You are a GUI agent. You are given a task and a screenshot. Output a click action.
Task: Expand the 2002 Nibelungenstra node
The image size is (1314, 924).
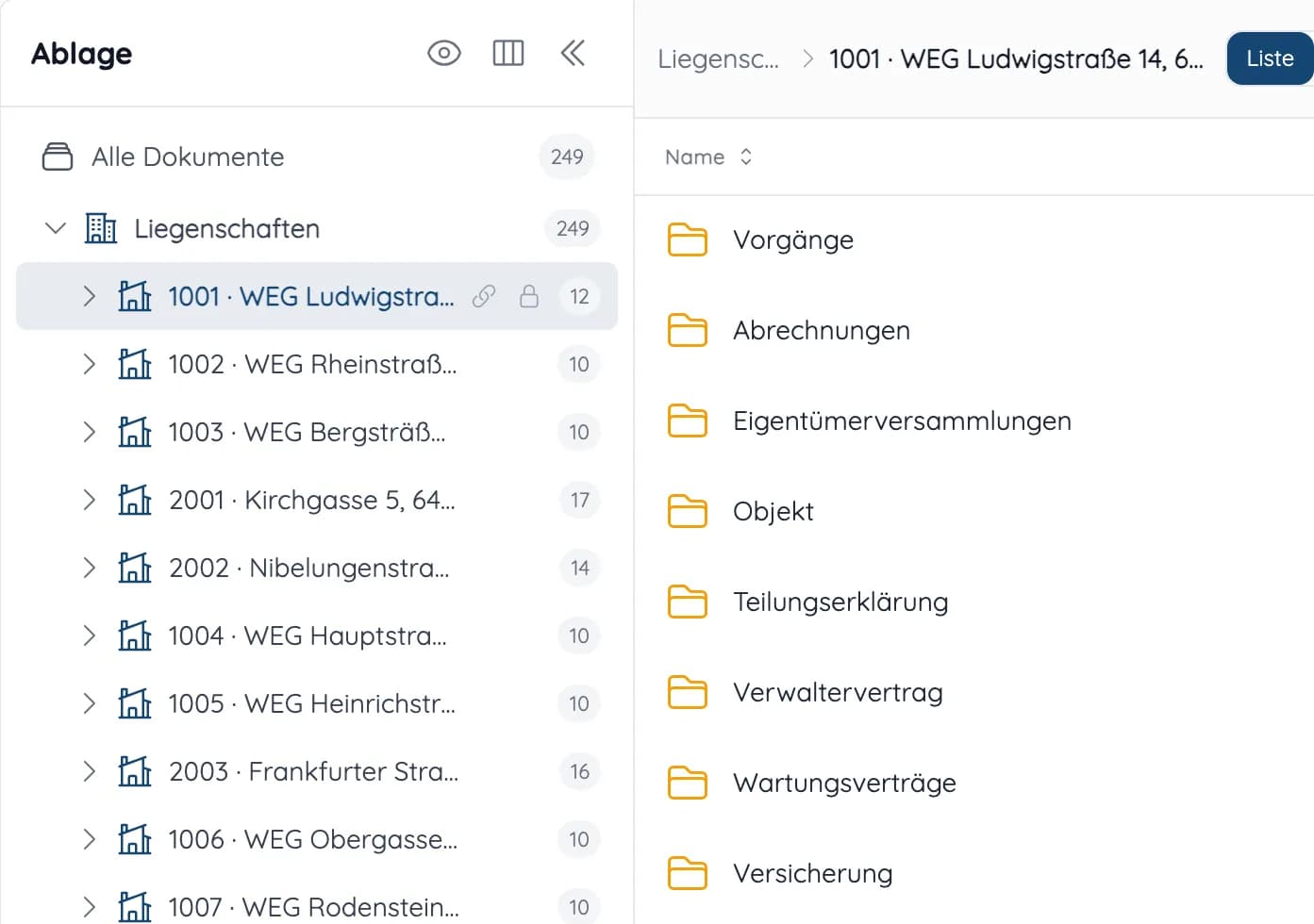pos(89,568)
